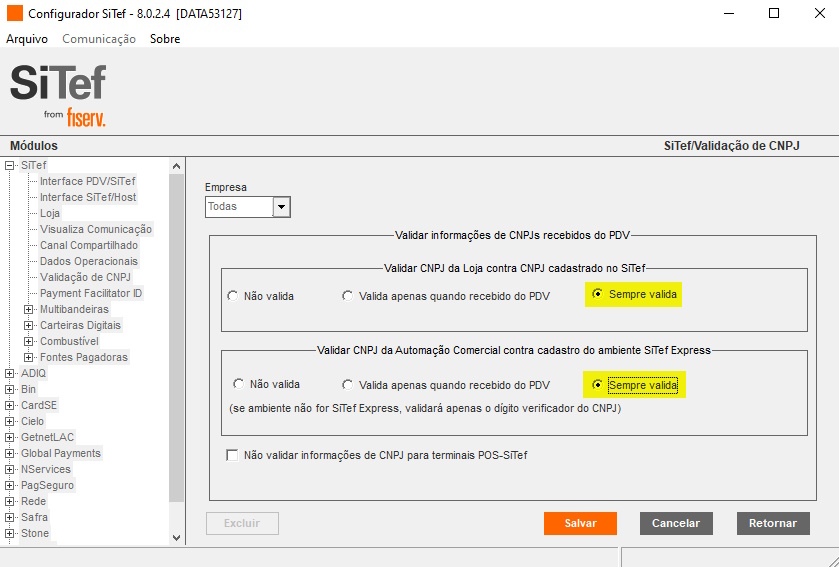Open the Empresa dropdown arrow

281,206
